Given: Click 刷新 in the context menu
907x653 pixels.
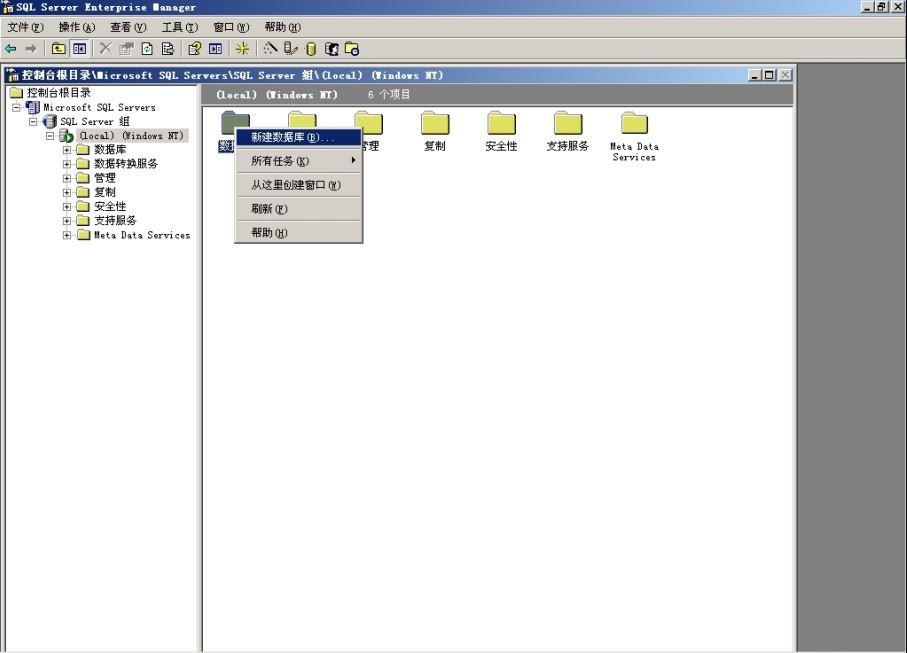Looking at the screenshot, I should click(x=298, y=209).
